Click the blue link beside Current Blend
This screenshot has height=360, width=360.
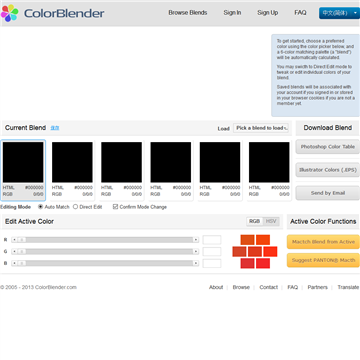pos(55,128)
